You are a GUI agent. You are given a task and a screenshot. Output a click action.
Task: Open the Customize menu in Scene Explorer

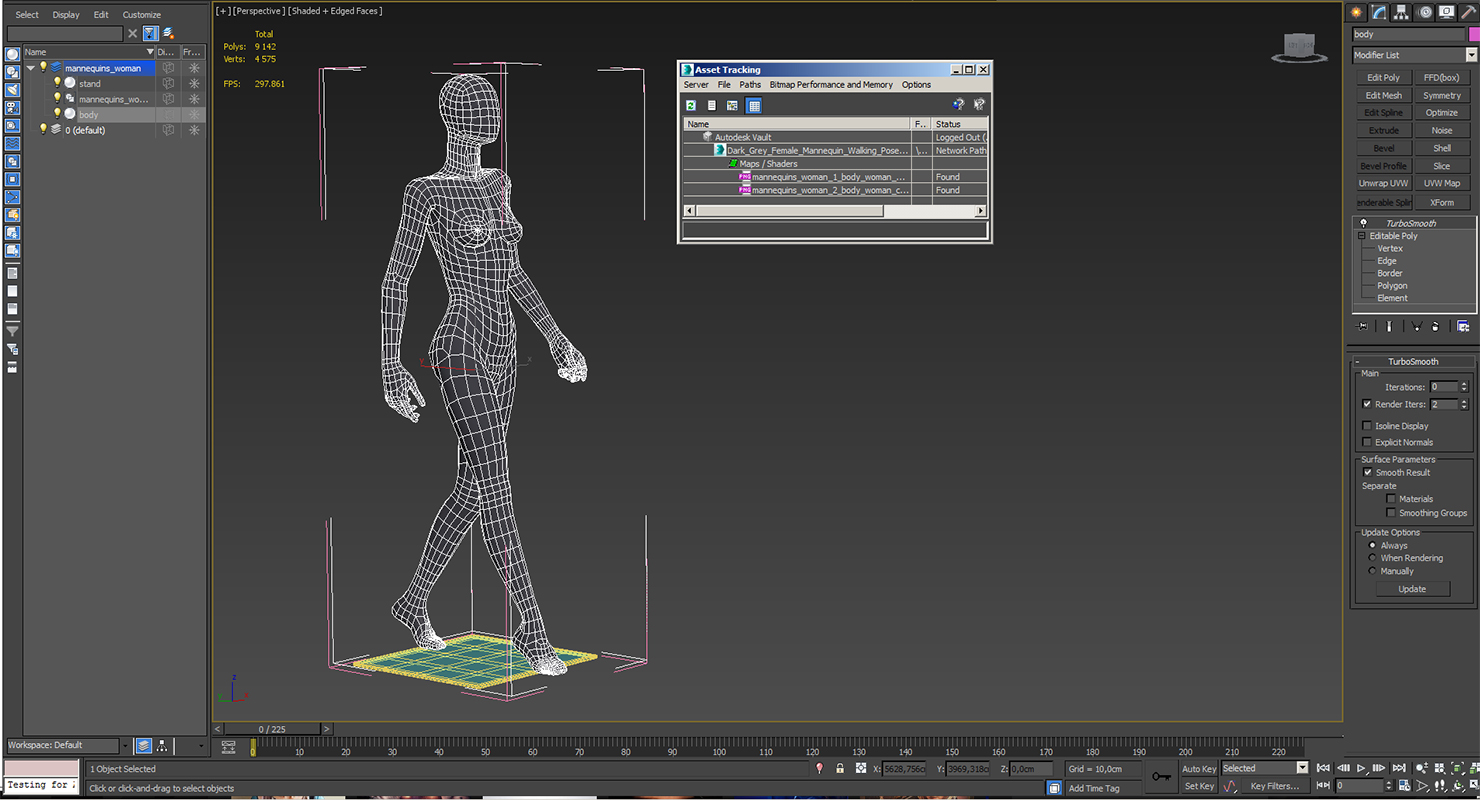coord(141,15)
